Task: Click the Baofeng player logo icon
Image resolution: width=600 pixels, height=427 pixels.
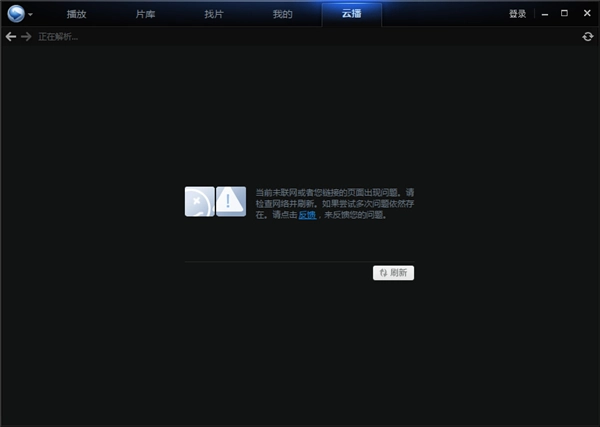Action: click(x=15, y=14)
